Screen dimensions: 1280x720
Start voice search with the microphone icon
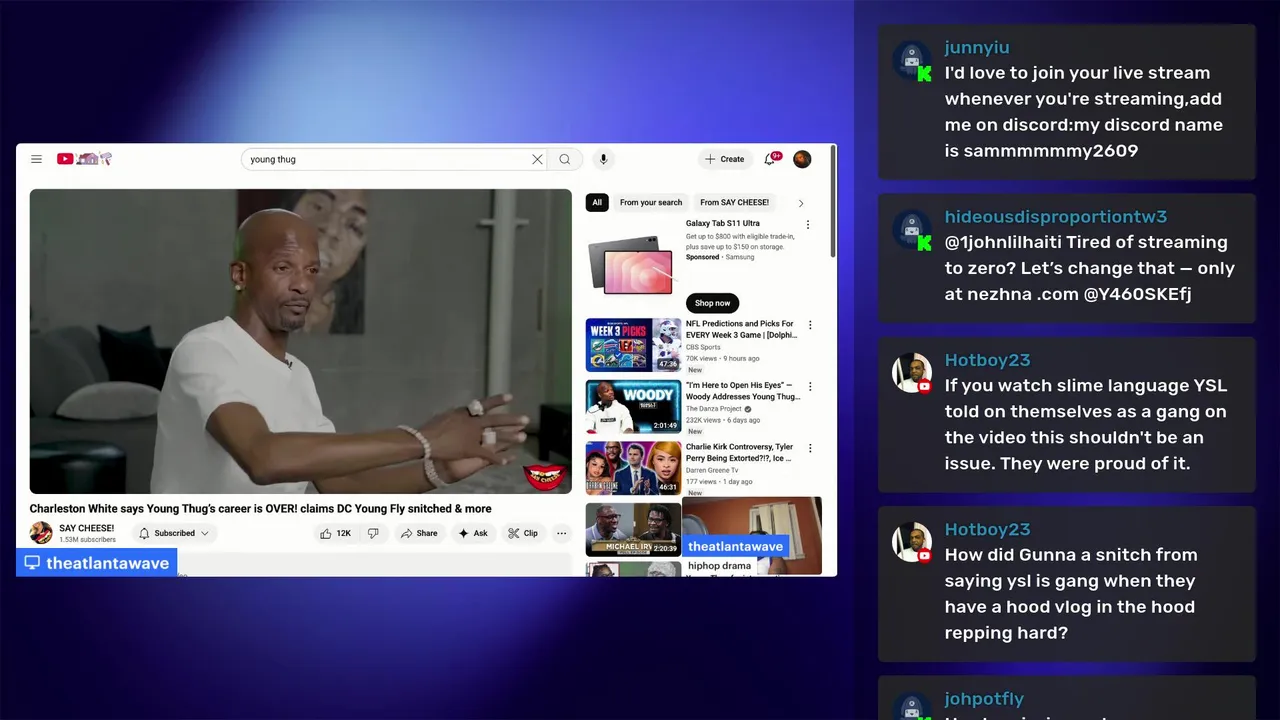(x=603, y=159)
